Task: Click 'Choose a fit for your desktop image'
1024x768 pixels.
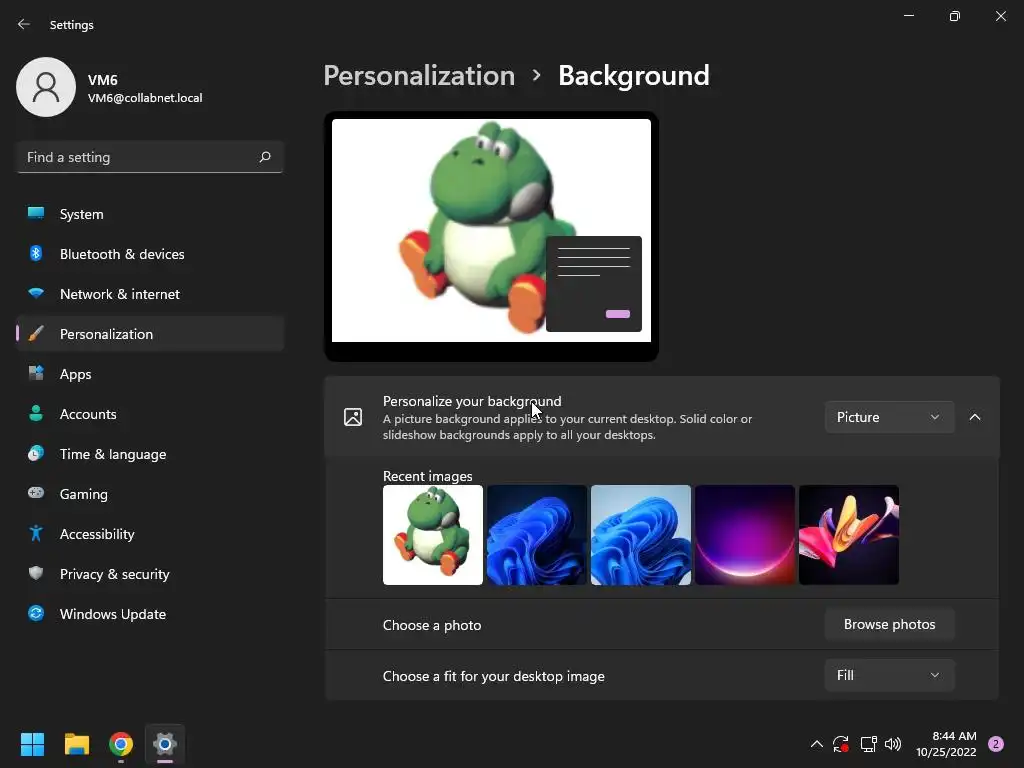Action: point(494,676)
